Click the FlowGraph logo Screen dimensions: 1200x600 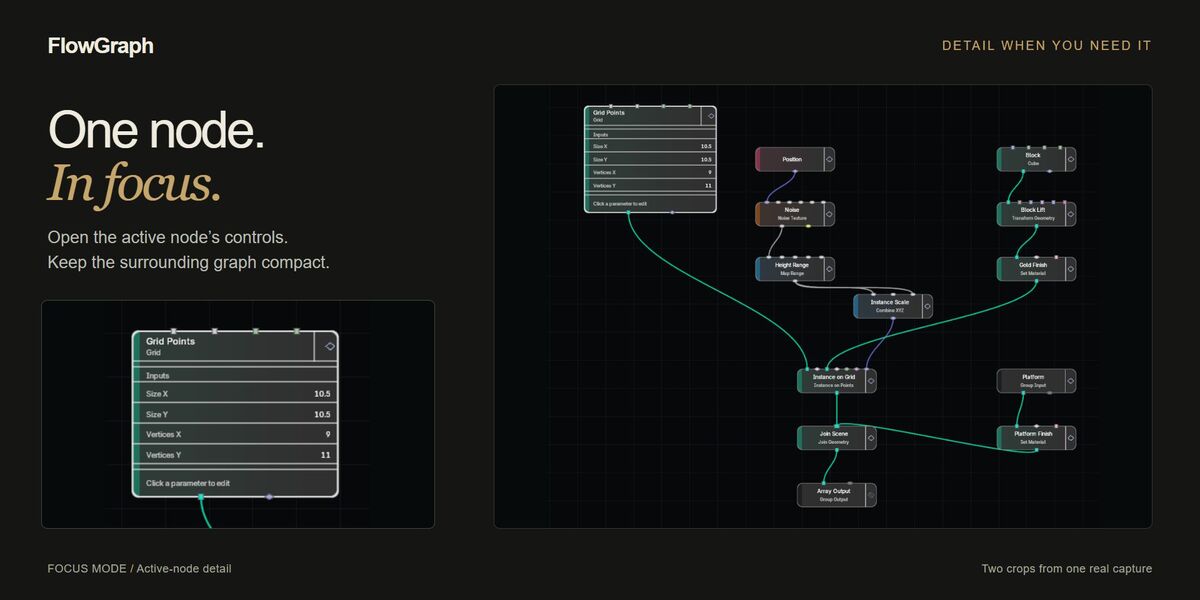coord(100,46)
